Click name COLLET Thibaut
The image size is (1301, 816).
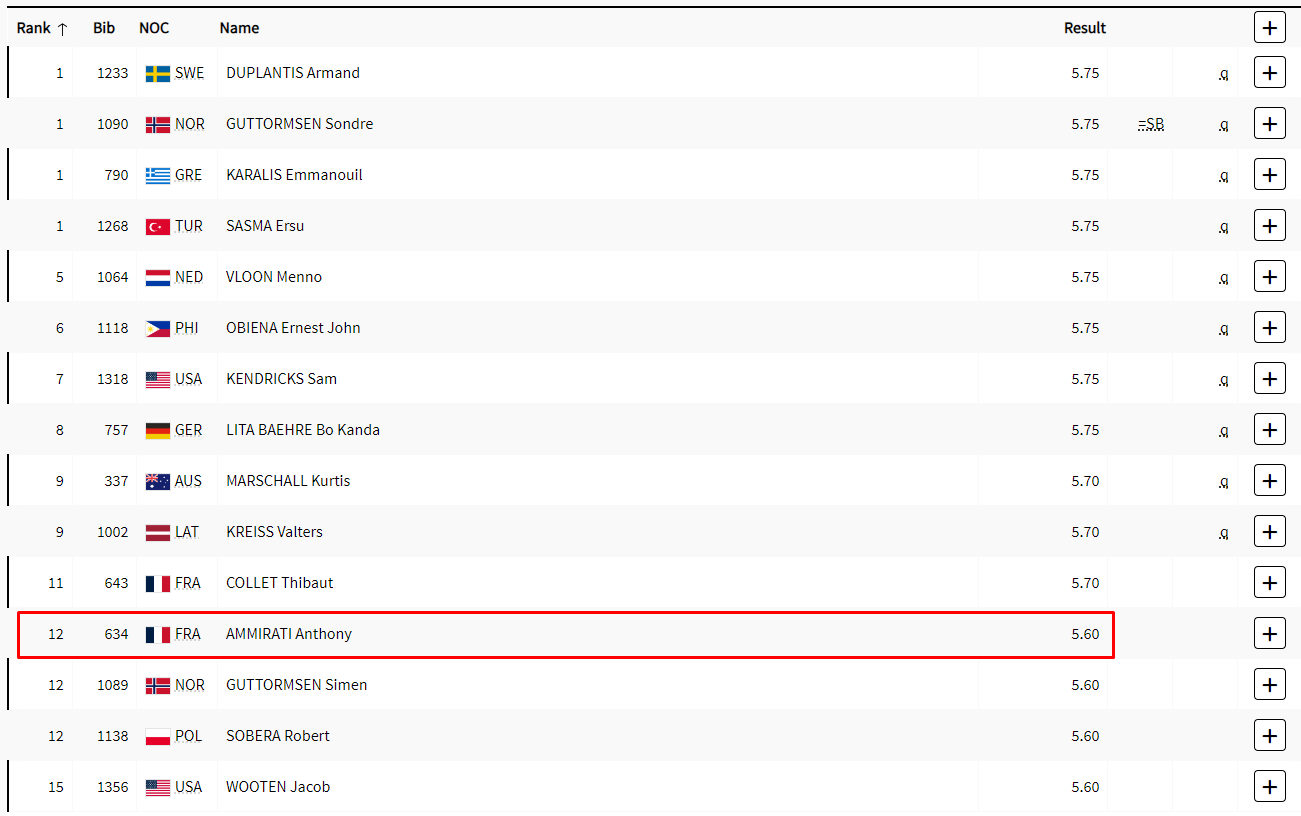(x=280, y=583)
